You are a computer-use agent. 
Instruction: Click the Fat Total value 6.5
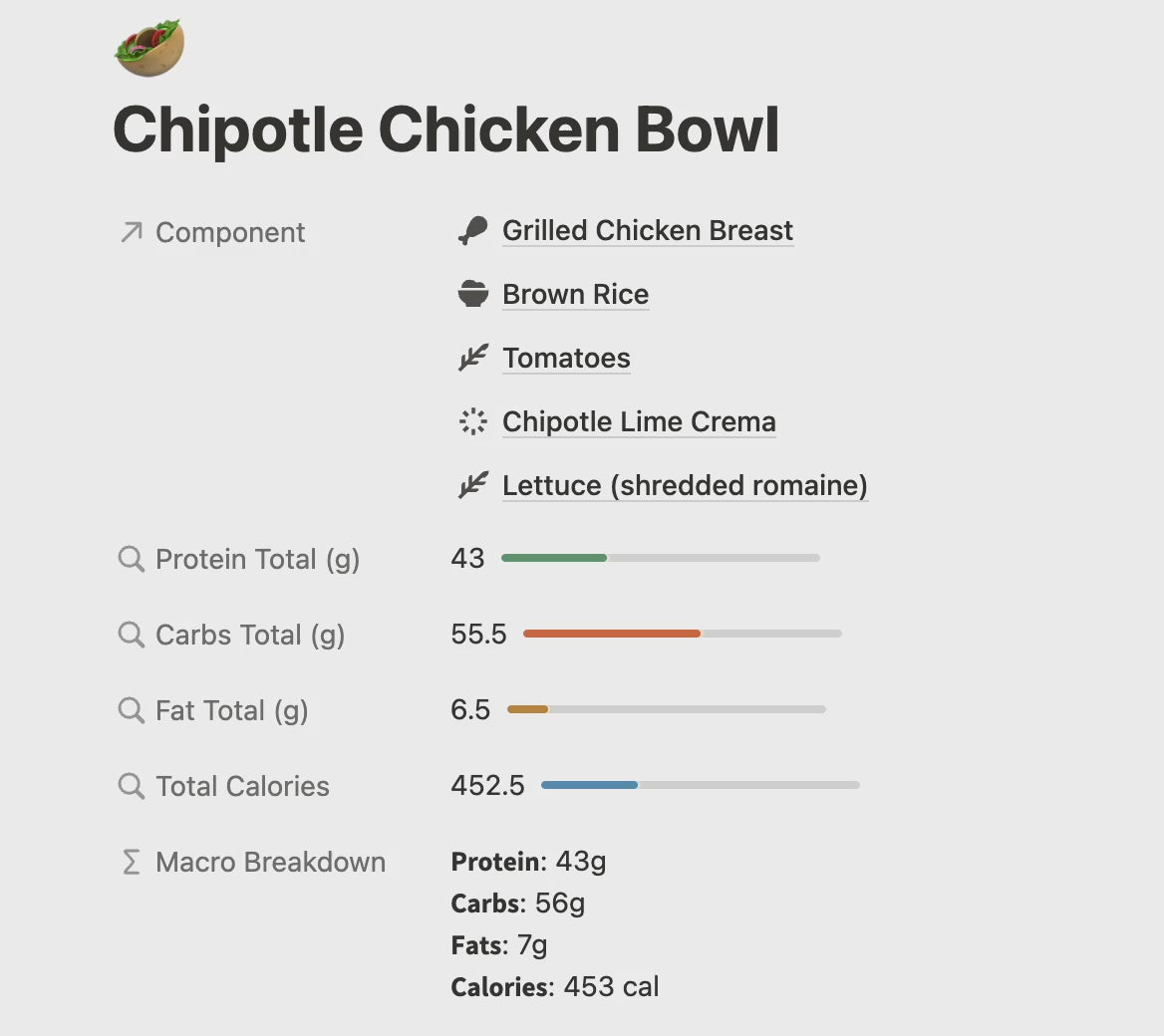[470, 710]
